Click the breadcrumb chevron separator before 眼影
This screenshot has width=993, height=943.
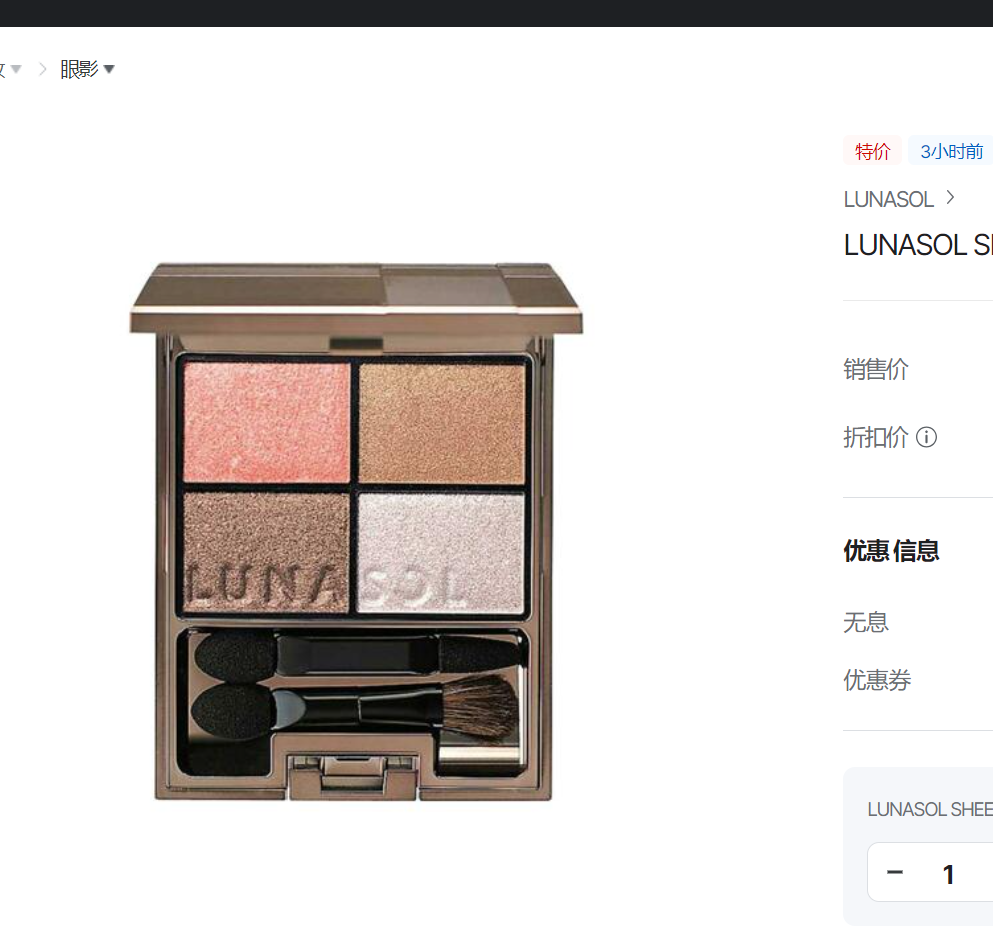42,69
